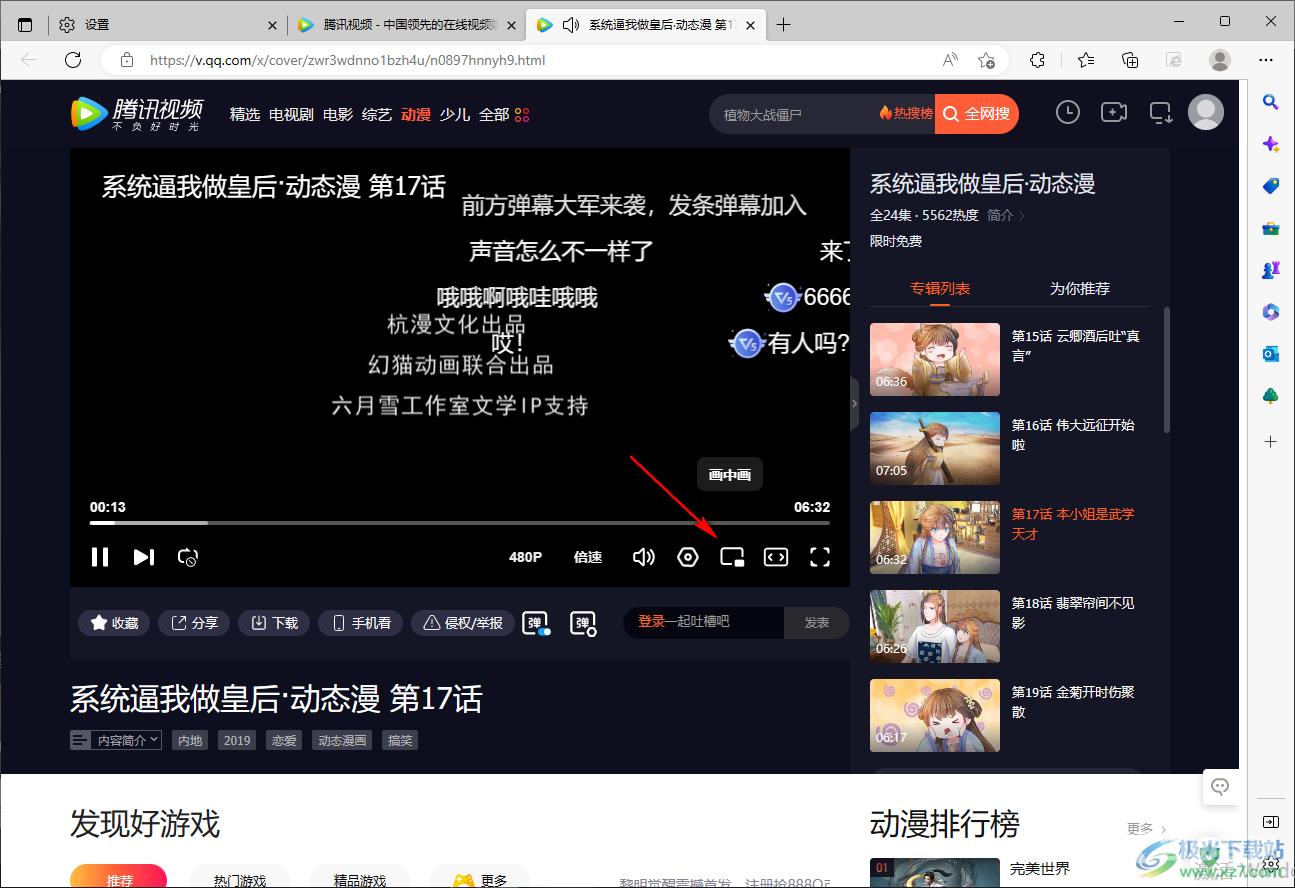Click the 发表 post button
Screen dimensions: 1295x888
817,622
